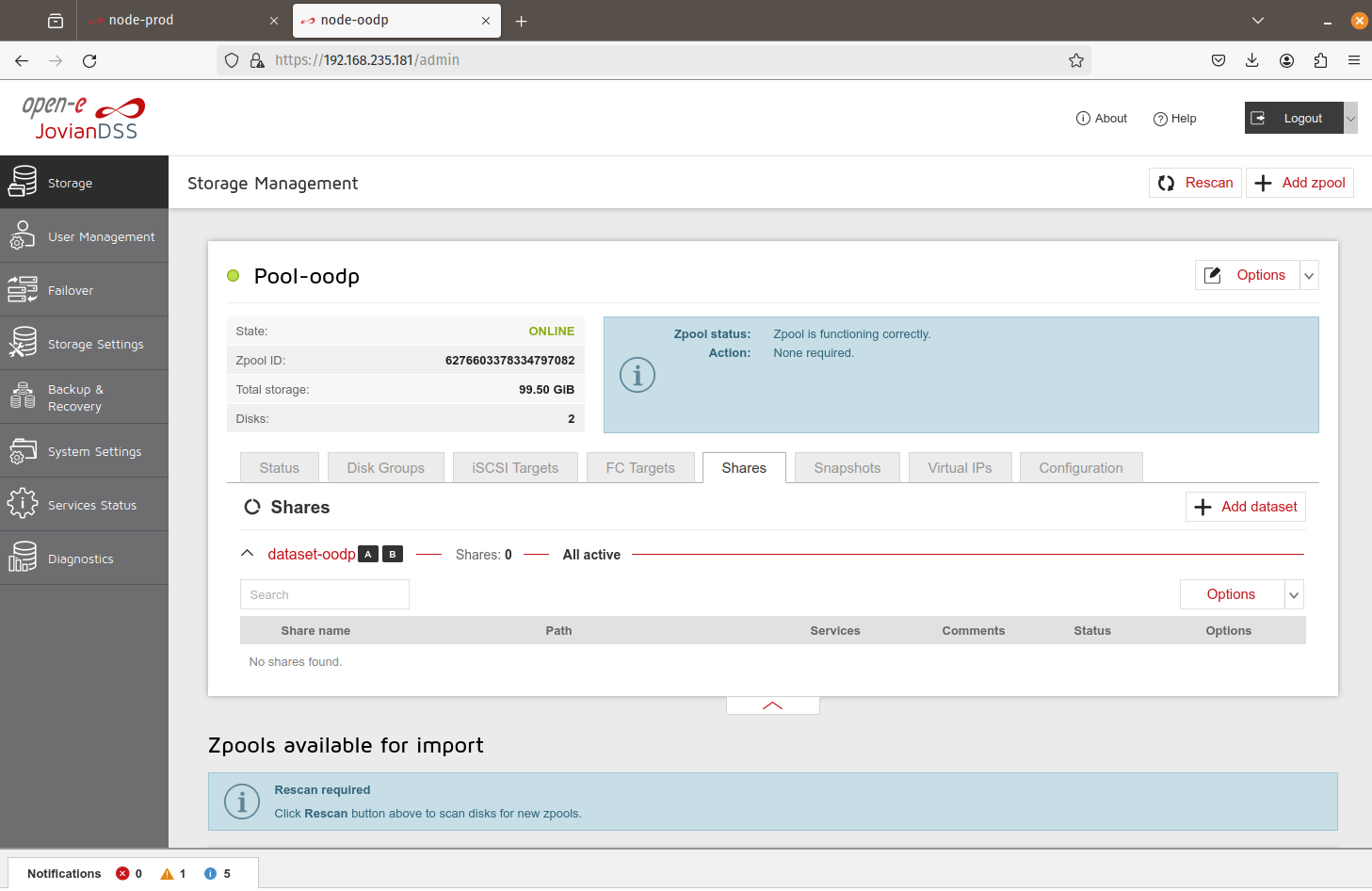Click the About info icon

click(1083, 119)
